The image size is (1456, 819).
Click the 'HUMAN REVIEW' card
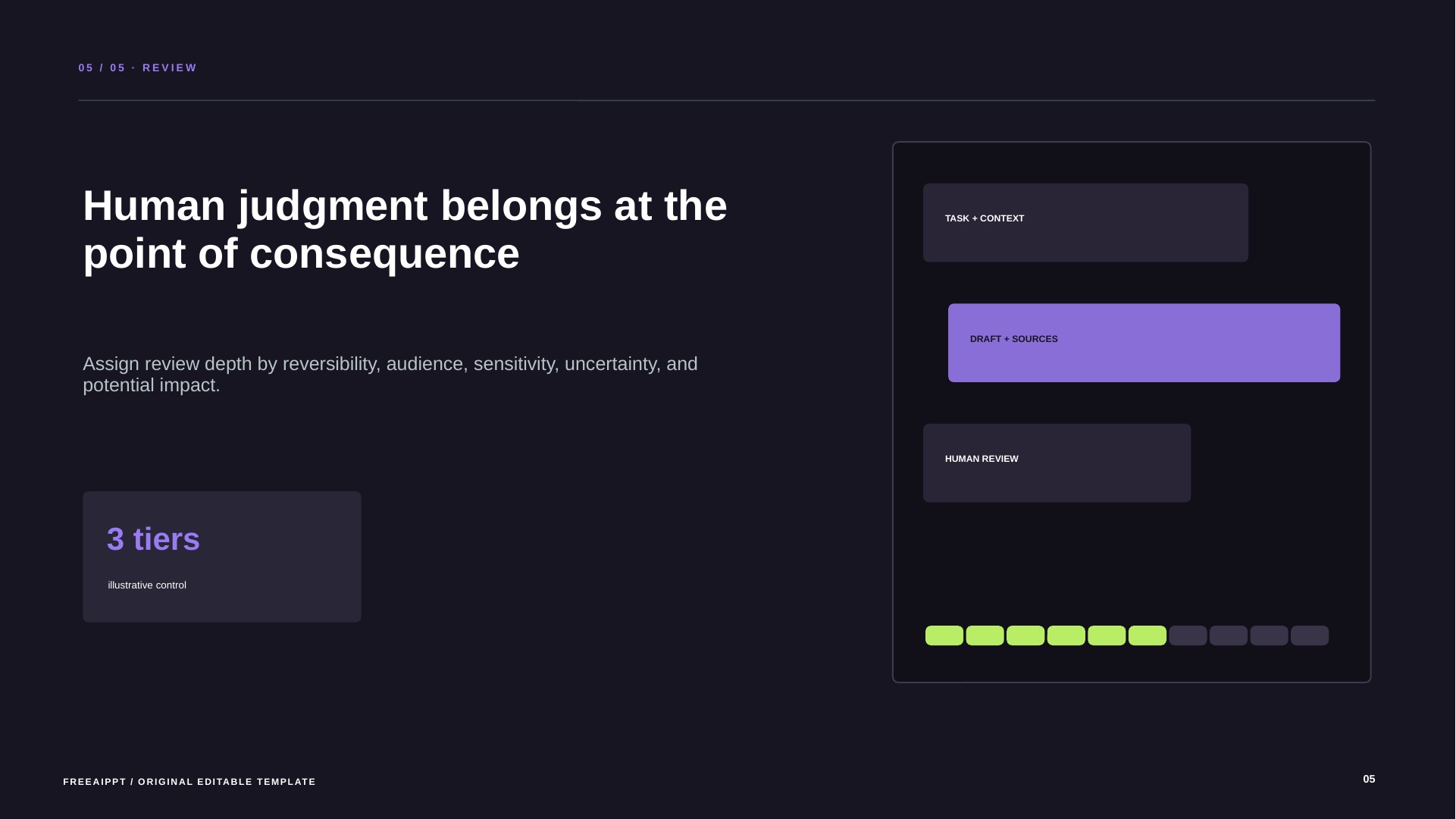coord(1057,463)
